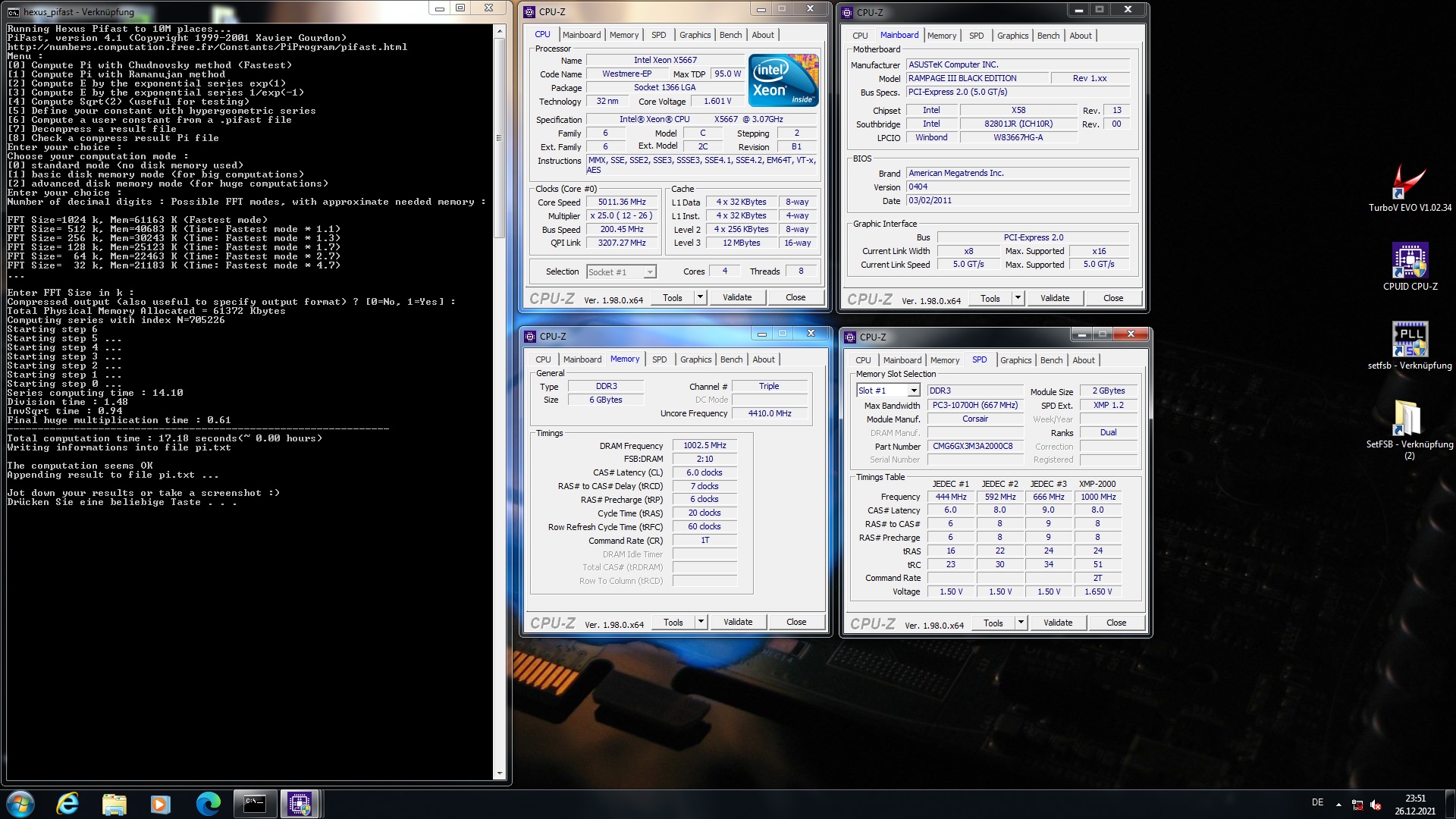Click Multiplier value x 25.0

coord(622,216)
